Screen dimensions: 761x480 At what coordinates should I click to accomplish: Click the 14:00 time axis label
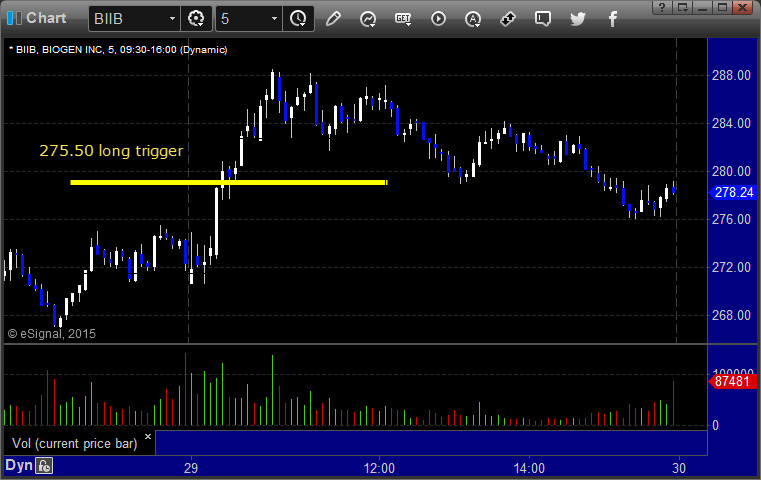529,468
